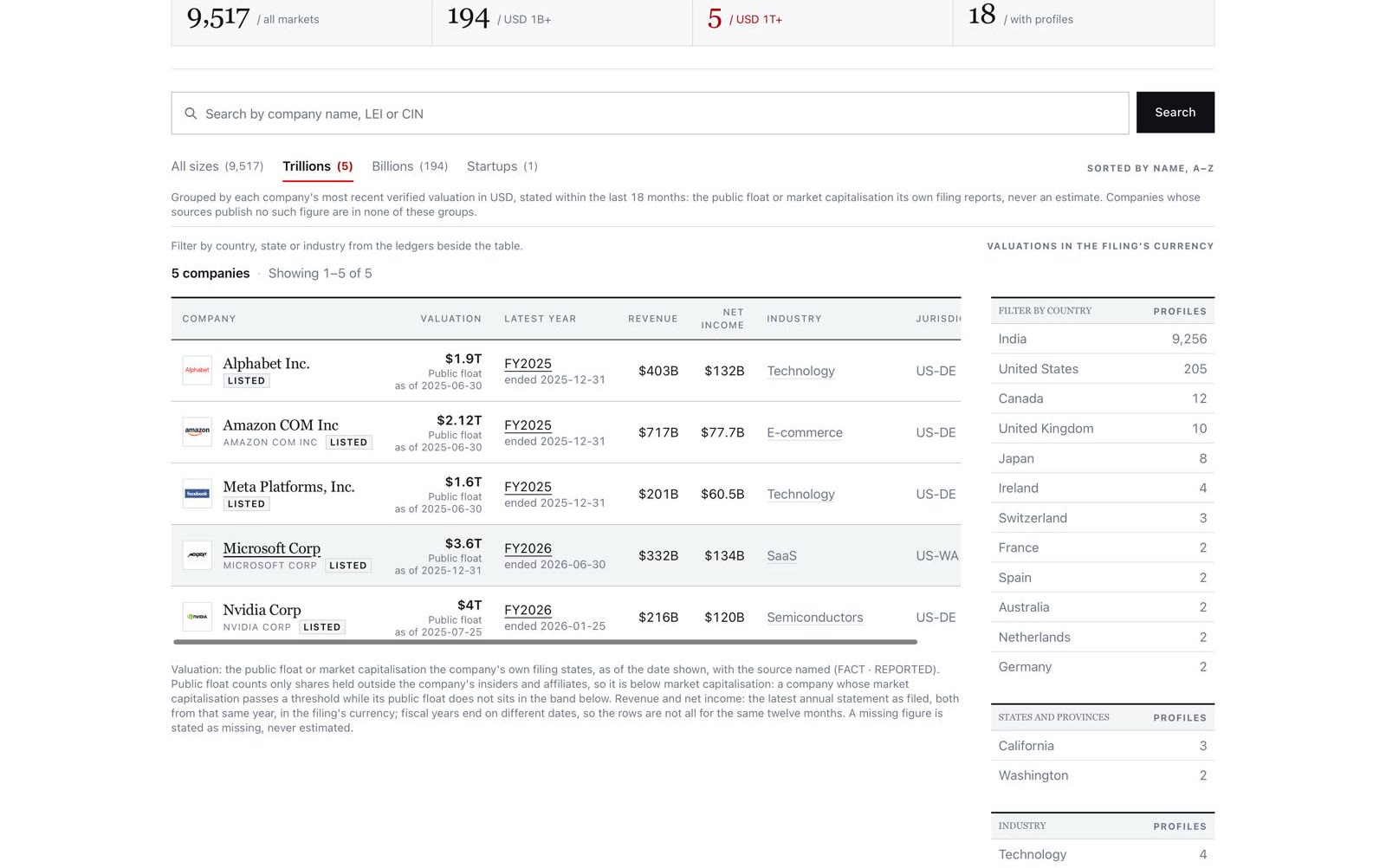Viewport: 1386px width, 868px height.
Task: Filter by country Japan
Action: (1102, 458)
